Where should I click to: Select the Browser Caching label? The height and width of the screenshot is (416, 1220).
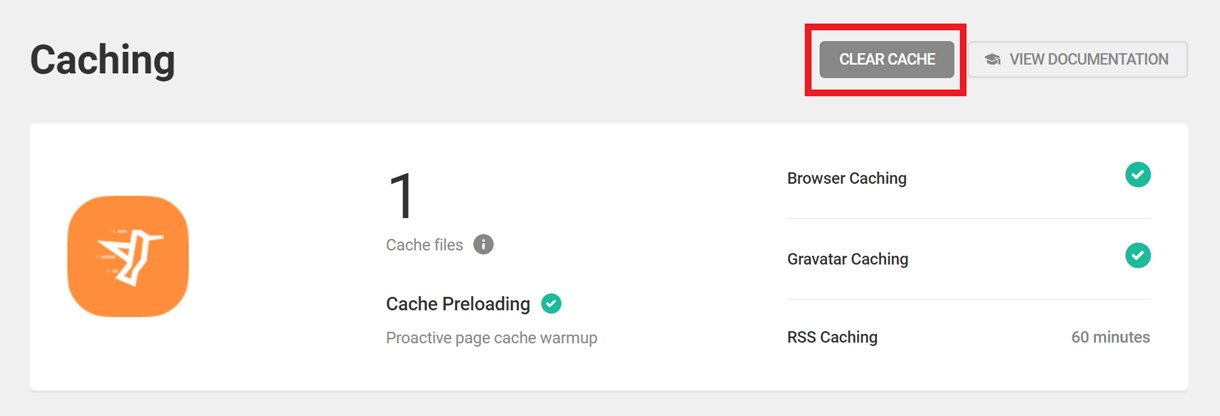coord(847,179)
